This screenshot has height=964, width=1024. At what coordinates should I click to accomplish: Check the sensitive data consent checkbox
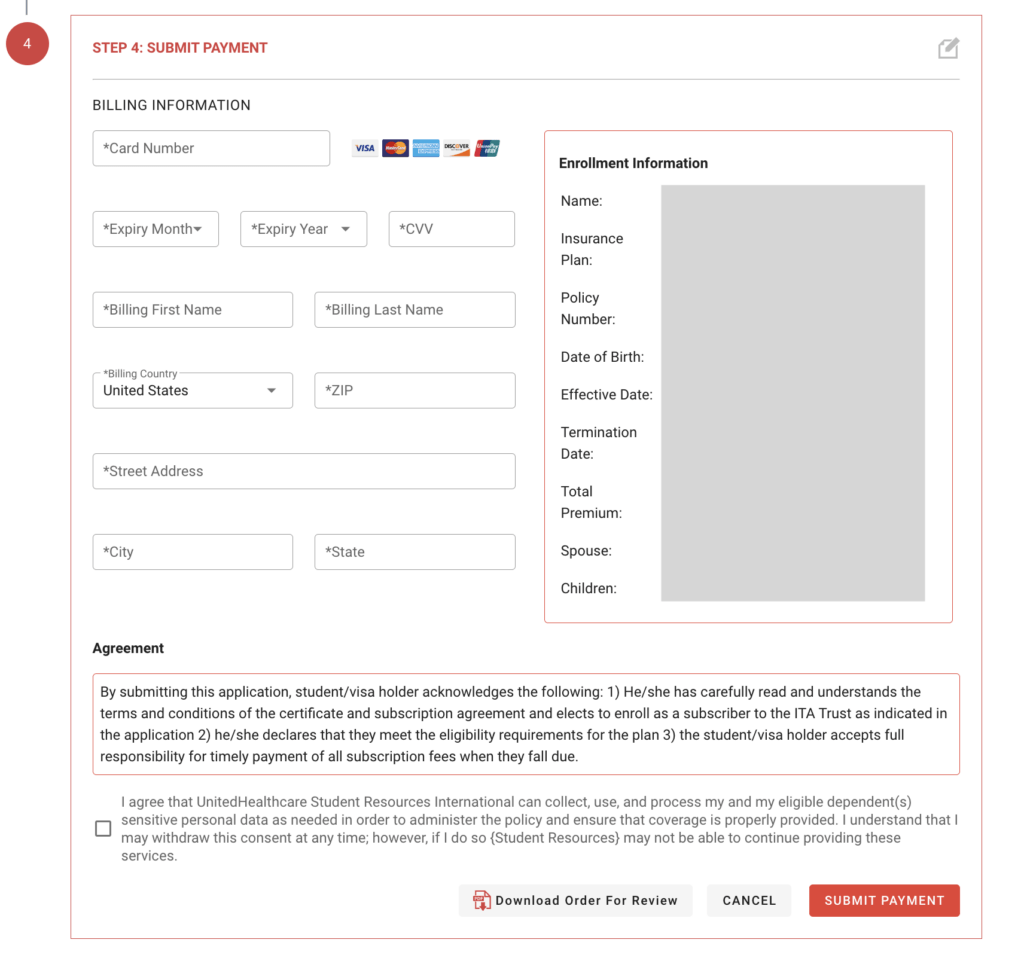click(x=103, y=828)
